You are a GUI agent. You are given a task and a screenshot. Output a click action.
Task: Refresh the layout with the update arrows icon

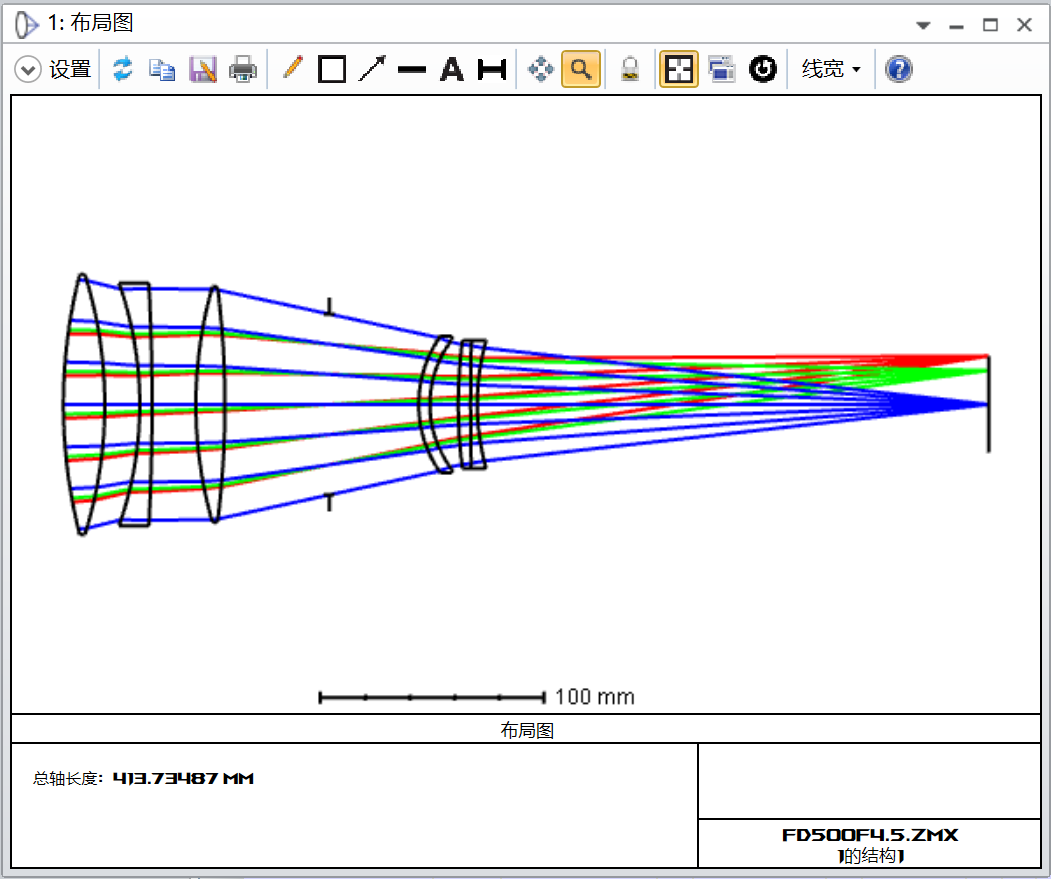click(x=123, y=69)
